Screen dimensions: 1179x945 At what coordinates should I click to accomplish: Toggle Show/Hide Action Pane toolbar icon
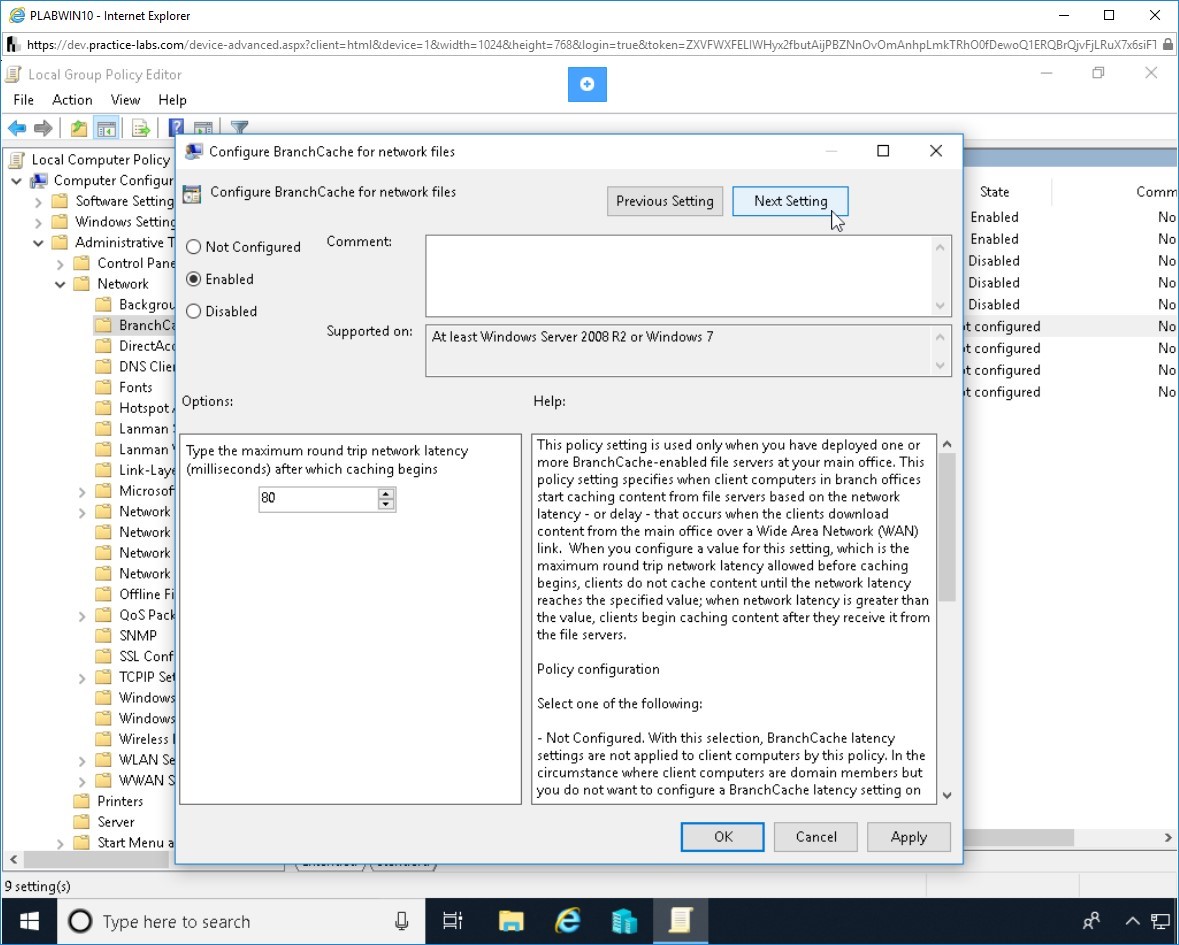tap(203, 127)
